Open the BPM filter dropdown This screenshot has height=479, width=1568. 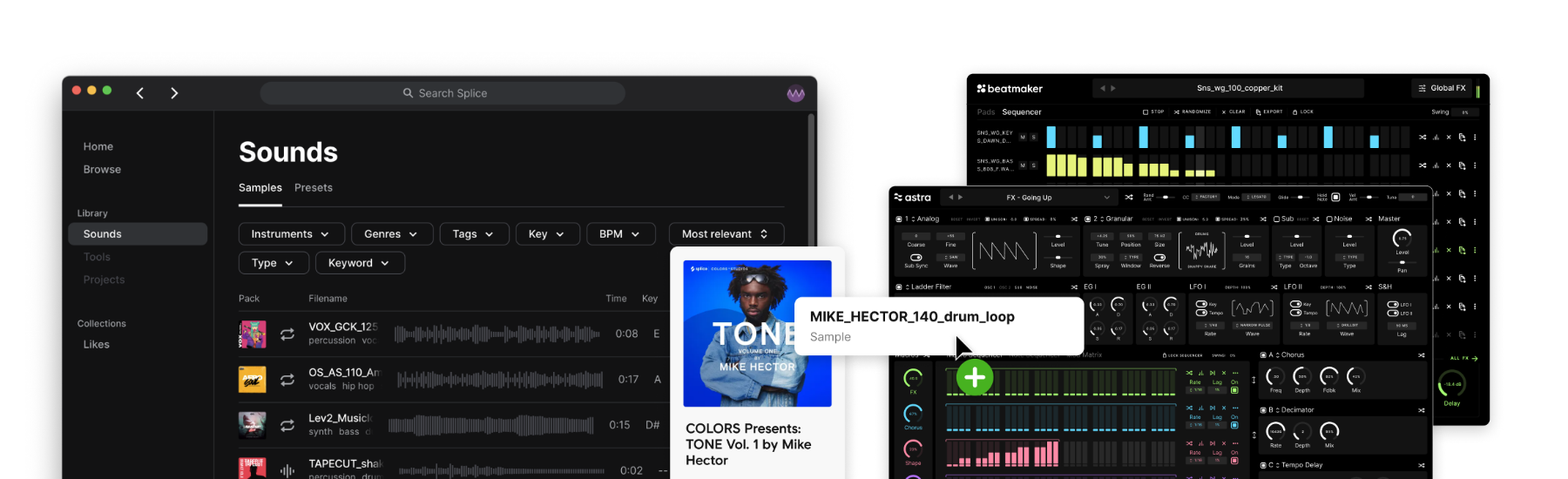coord(620,234)
